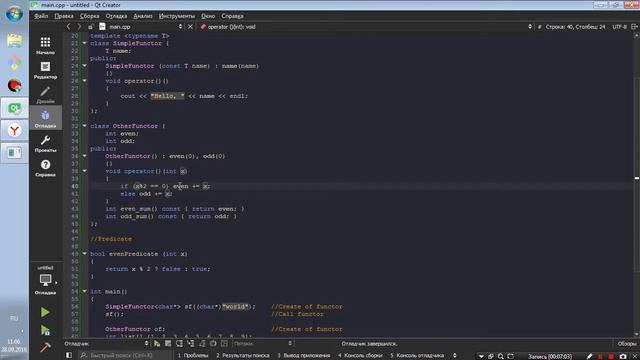Click the UTF-8 encoding label

point(619,27)
